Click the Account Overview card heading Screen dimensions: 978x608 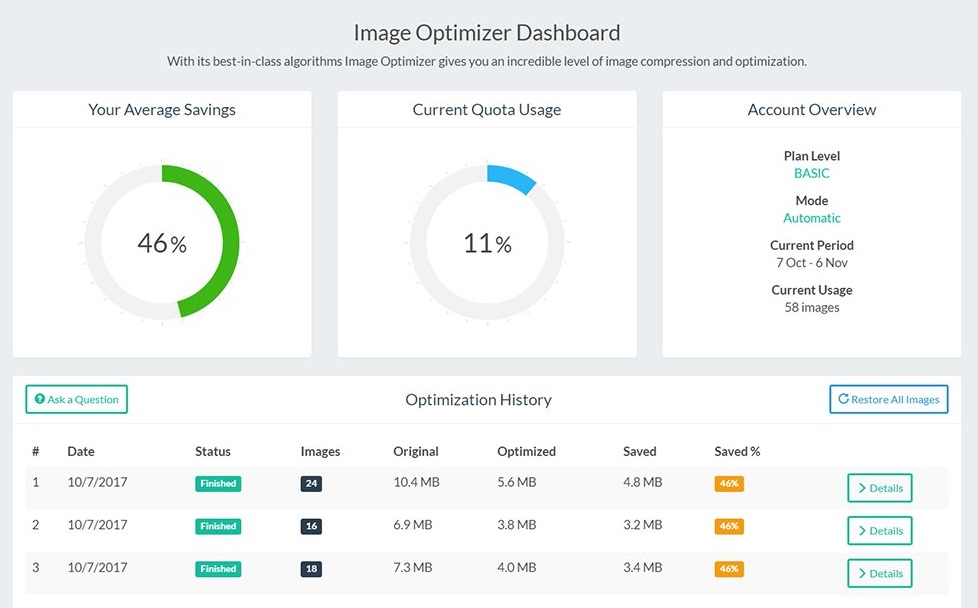point(811,110)
